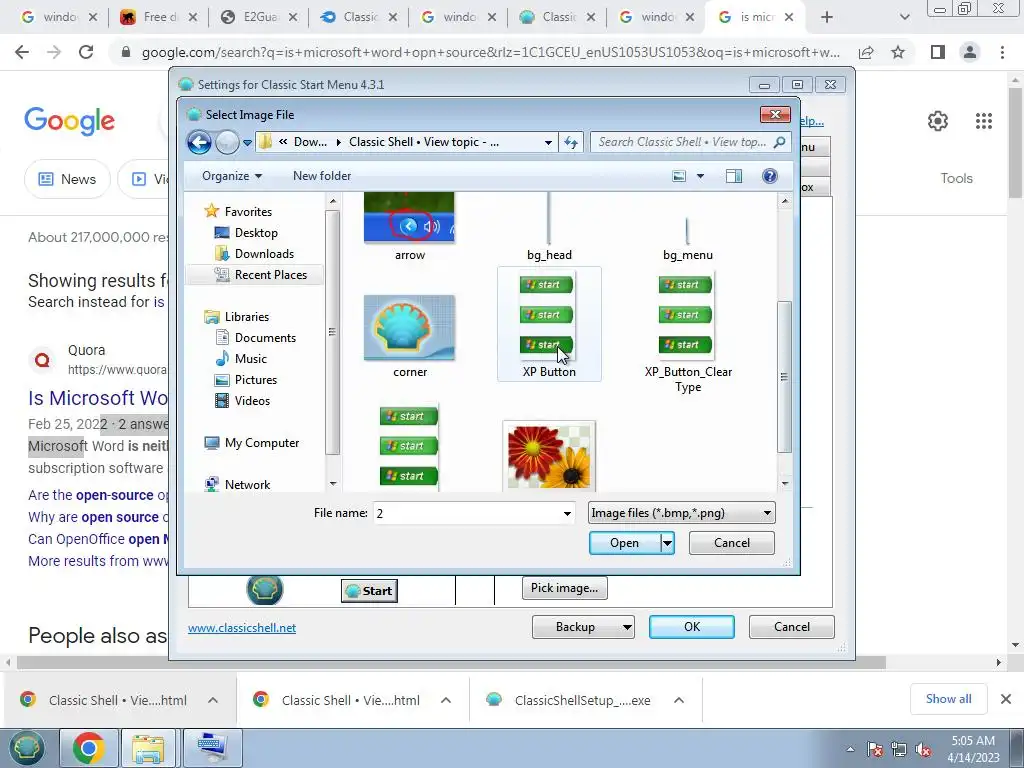Click the Share this page icon in Chrome
This screenshot has width=1024, height=768.
(x=866, y=52)
